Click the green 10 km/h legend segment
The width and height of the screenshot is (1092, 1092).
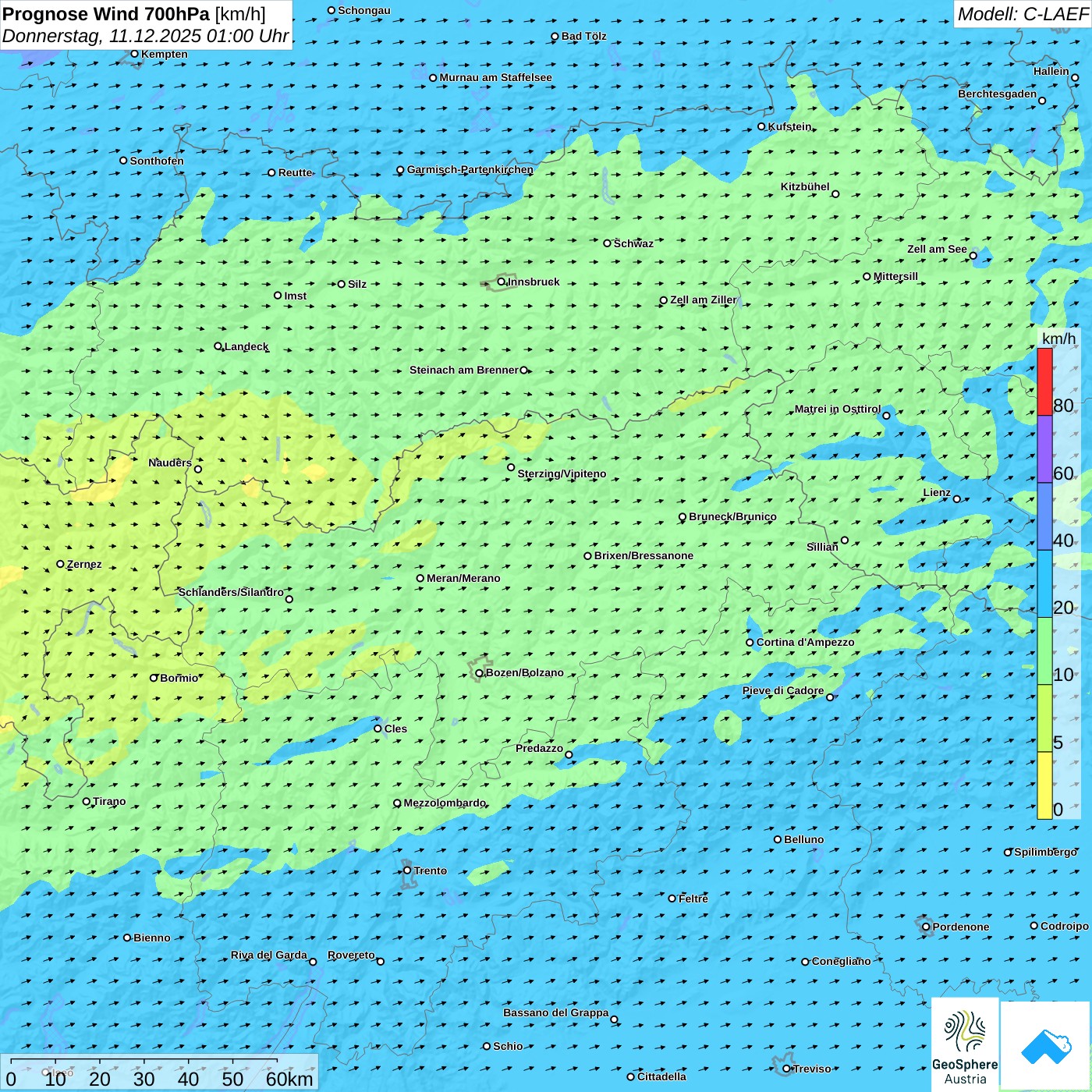tap(1044, 651)
